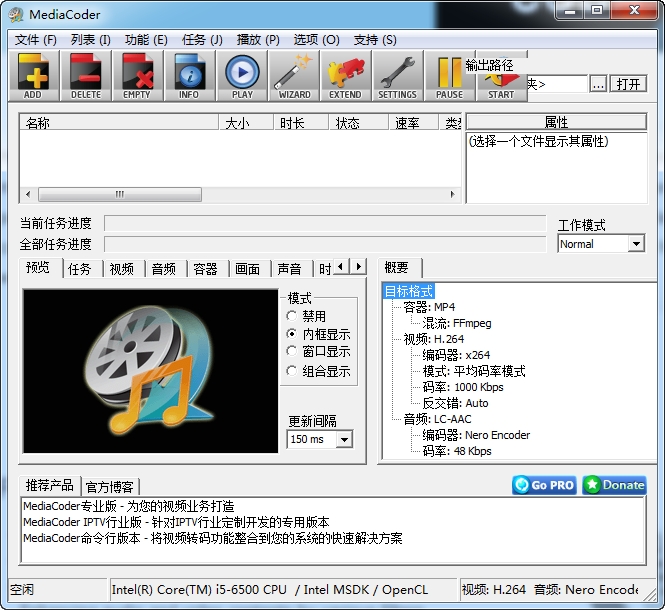Open the EXTEND puzzle icon
This screenshot has height=610, width=665.
coord(346,76)
